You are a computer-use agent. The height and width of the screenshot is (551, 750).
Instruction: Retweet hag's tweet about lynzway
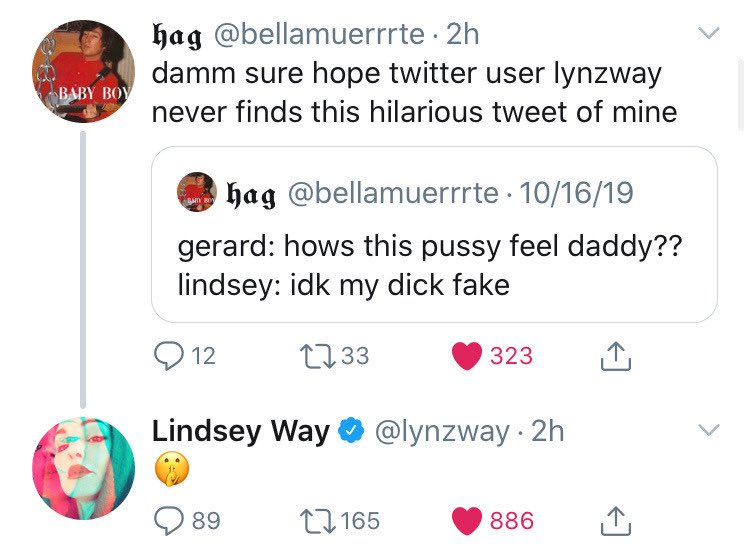click(315, 356)
